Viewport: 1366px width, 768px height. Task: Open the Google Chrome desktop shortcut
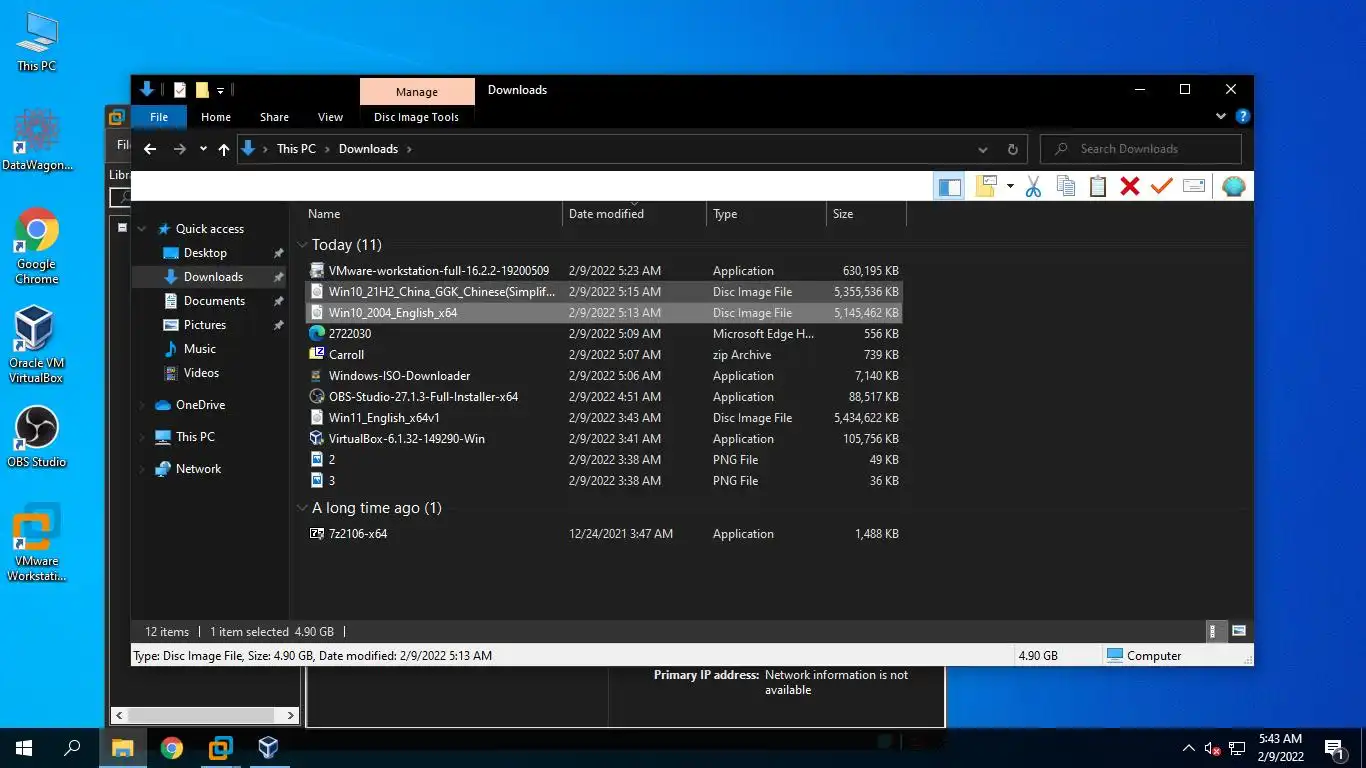[x=36, y=246]
